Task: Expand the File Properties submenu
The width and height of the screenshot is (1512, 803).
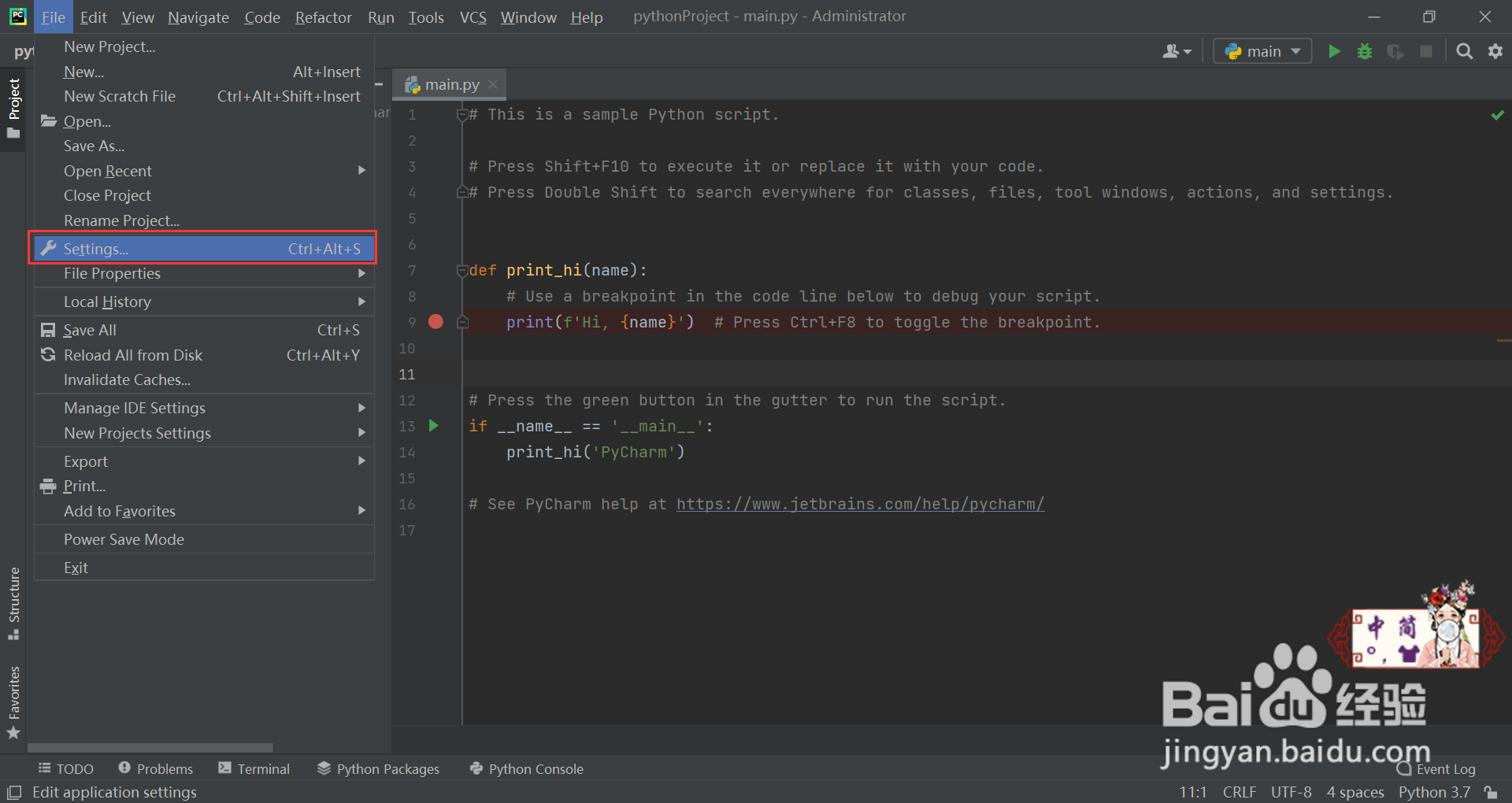Action: 204,273
